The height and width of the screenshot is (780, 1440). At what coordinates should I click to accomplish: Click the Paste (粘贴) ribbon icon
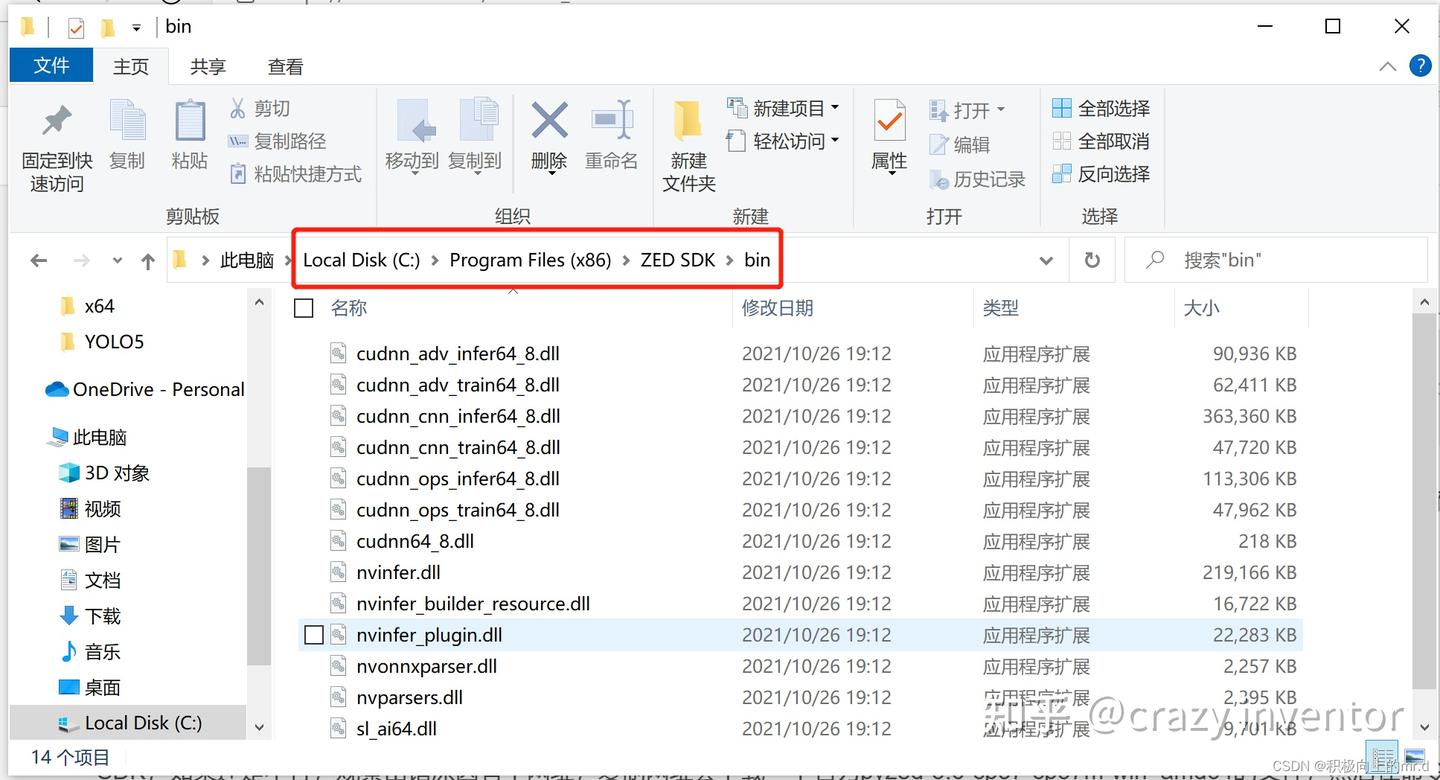click(x=189, y=140)
